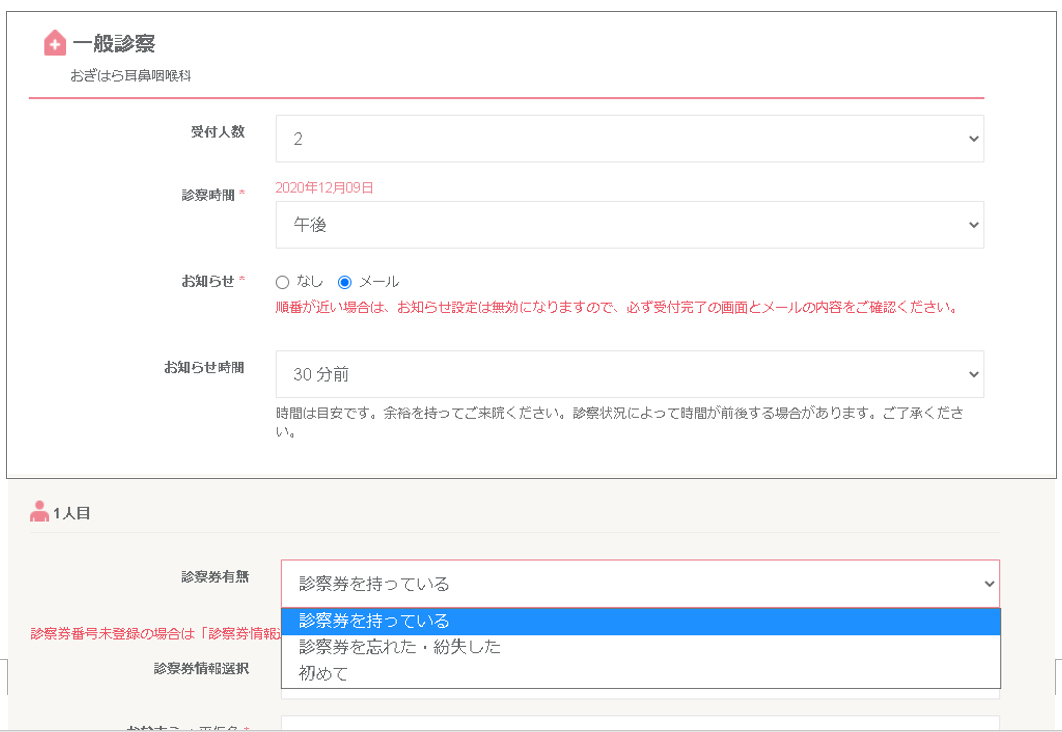
Task: Click the おぎはら耳鼻咽喉科 clinic name
Action: (130, 76)
